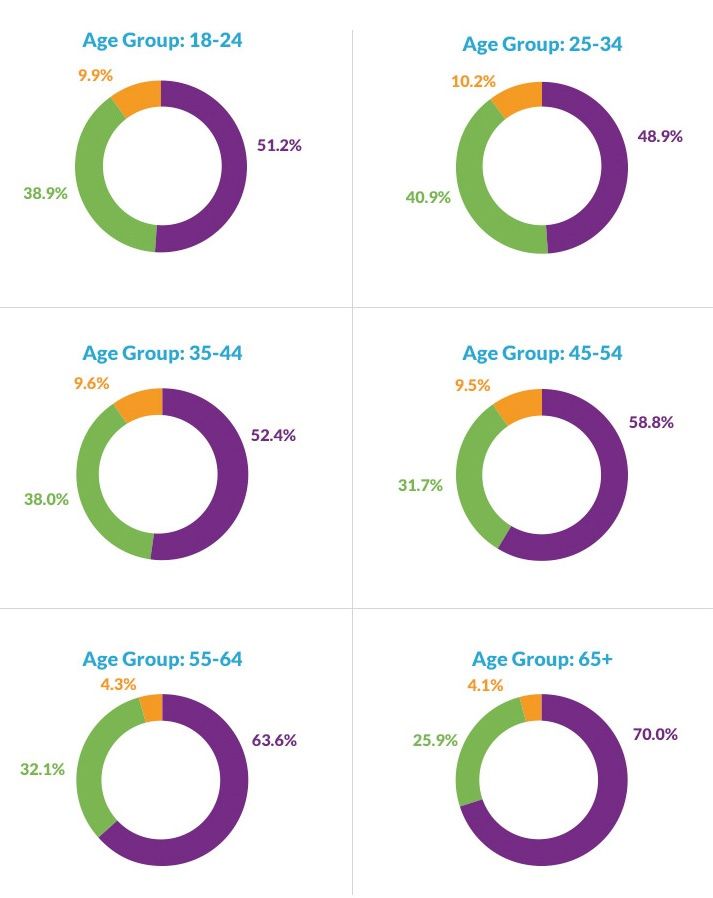Click the 70.0% data label
713x898 pixels.
pos(655,734)
